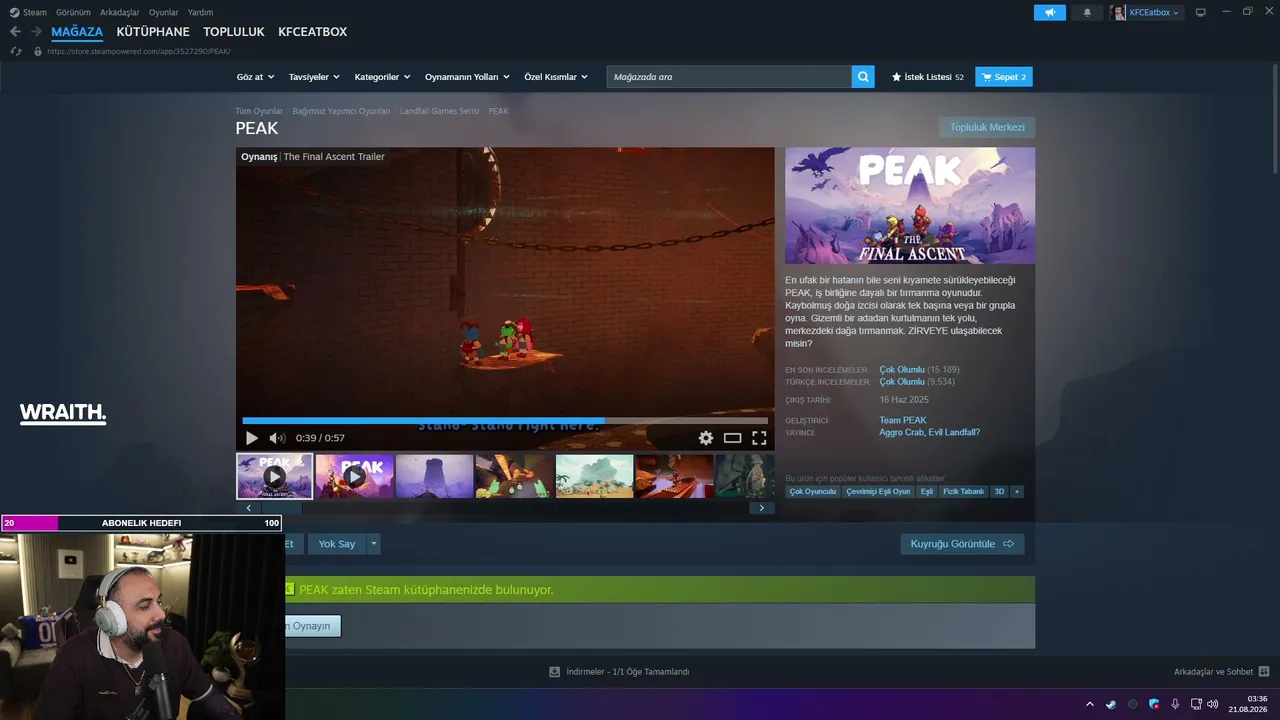The width and height of the screenshot is (1280, 720).
Task: Click the store search magnifier button
Action: tap(863, 77)
